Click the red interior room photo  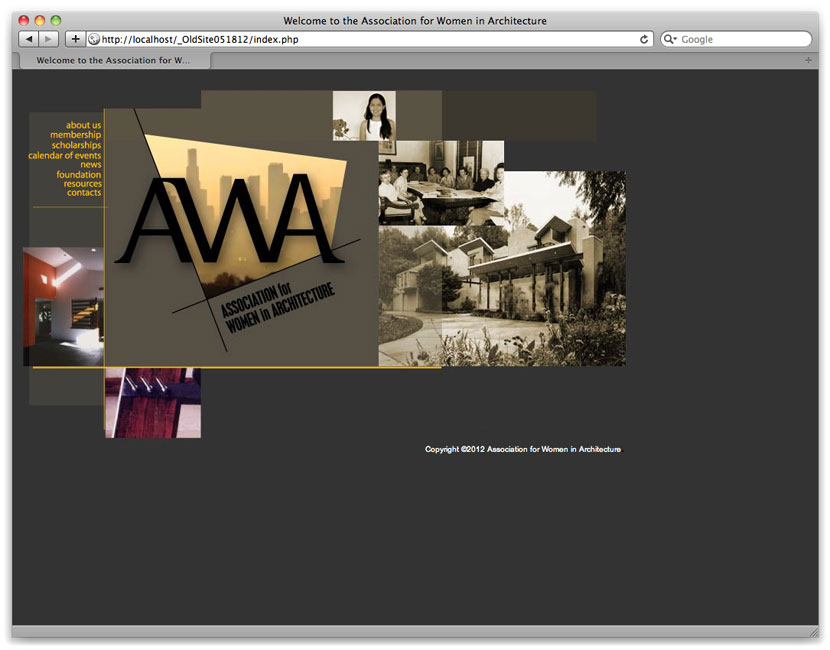(x=64, y=306)
